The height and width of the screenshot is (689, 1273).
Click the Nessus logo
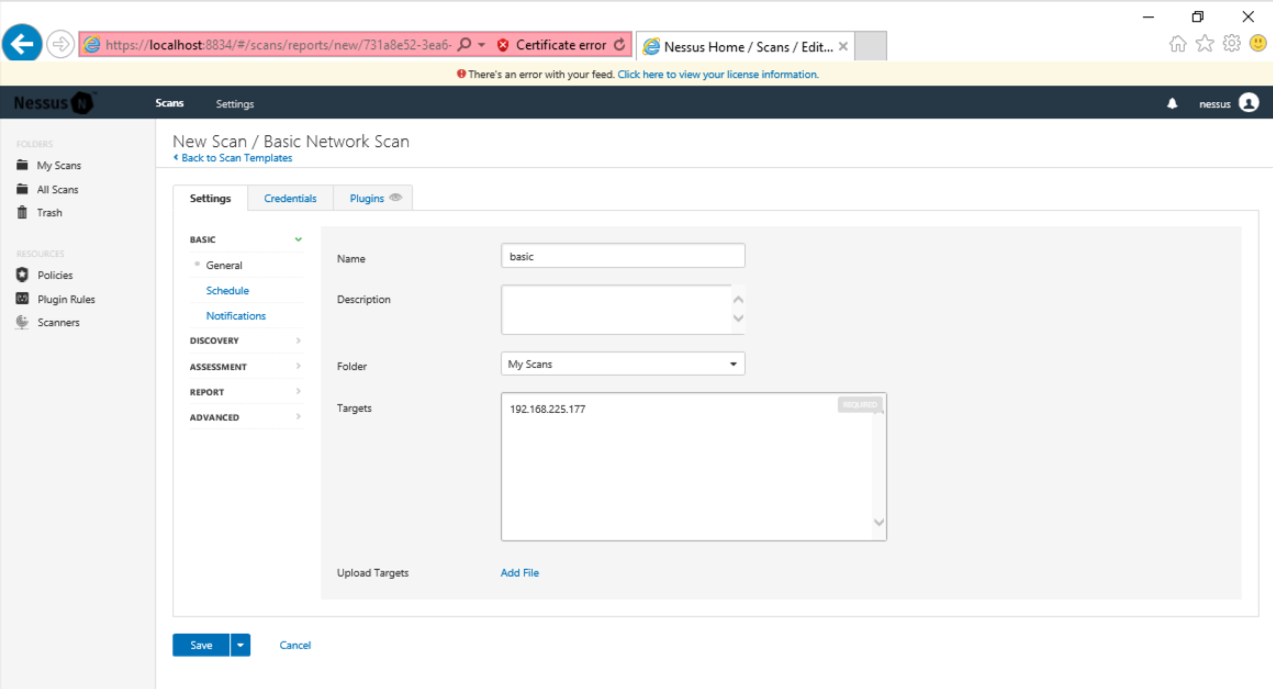(x=54, y=103)
